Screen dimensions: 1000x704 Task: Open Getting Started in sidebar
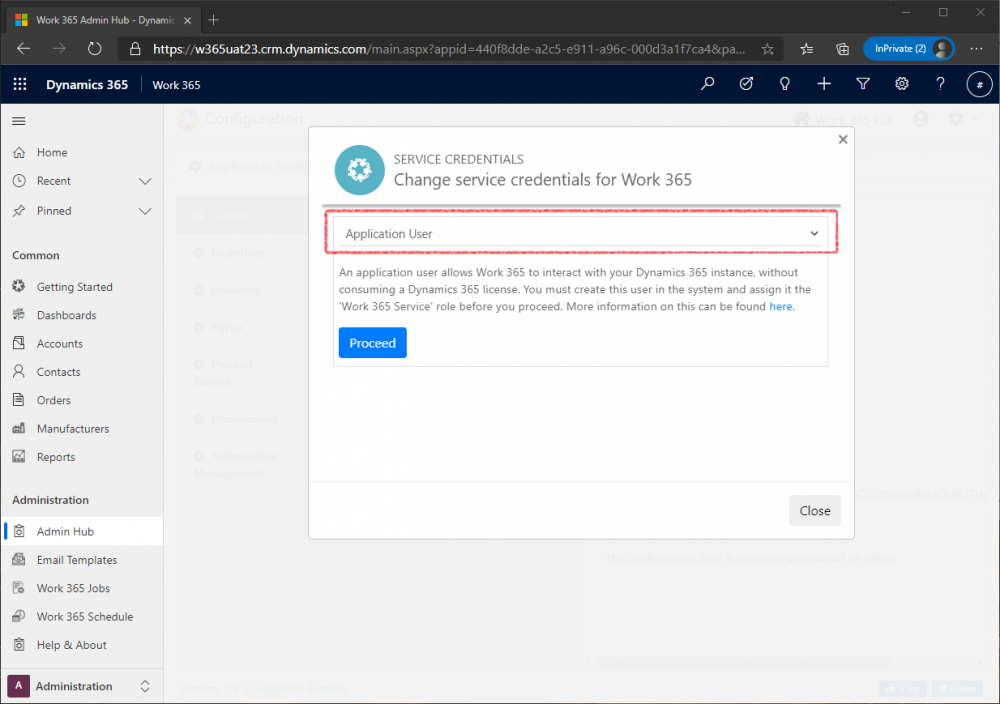(82, 287)
